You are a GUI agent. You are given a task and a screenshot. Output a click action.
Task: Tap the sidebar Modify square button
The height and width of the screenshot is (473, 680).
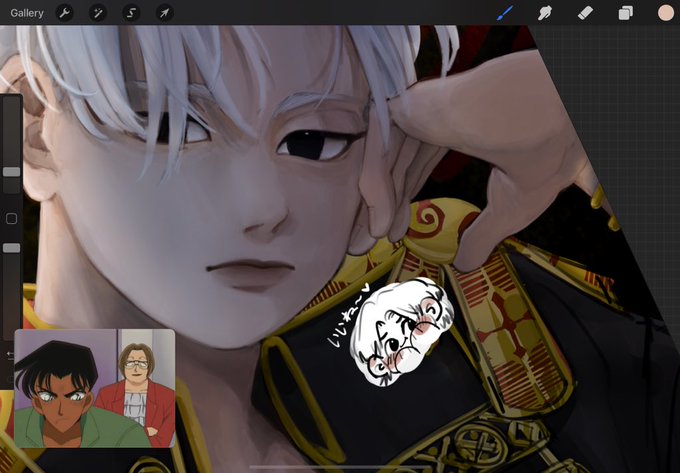[12, 219]
